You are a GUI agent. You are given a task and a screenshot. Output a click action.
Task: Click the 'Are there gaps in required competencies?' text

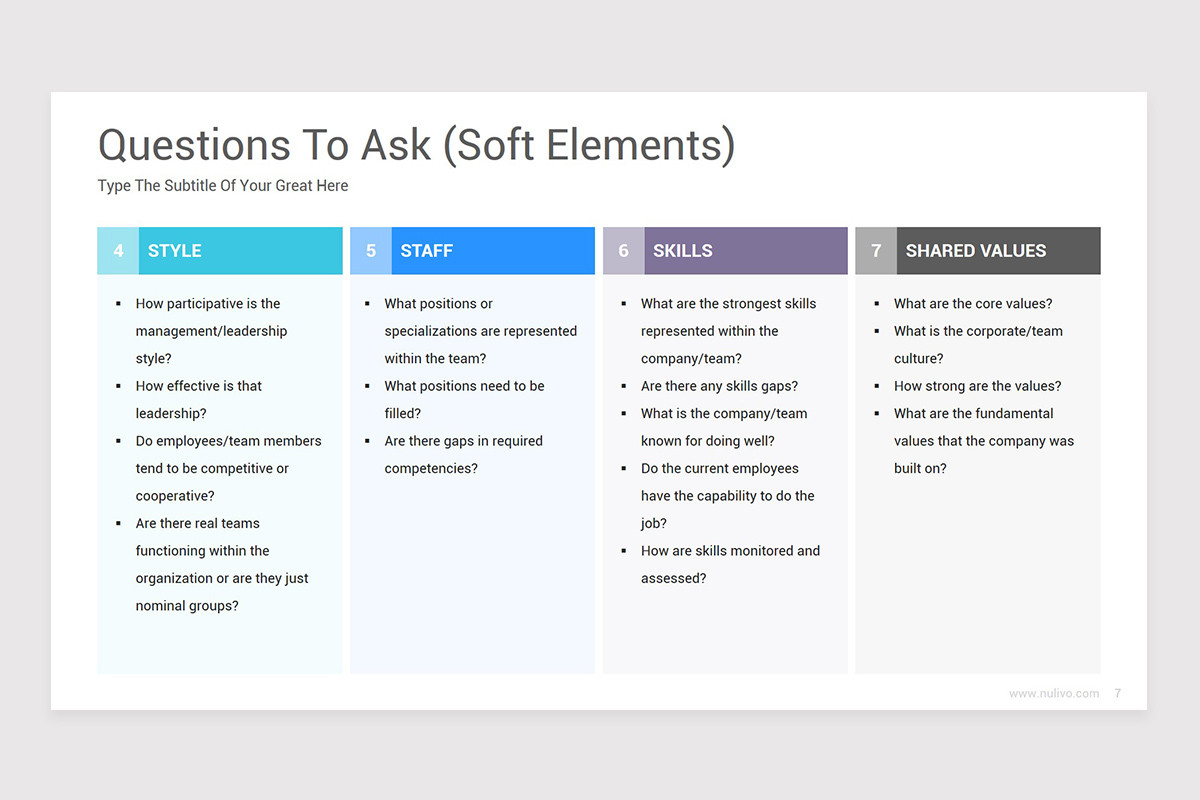click(x=464, y=455)
